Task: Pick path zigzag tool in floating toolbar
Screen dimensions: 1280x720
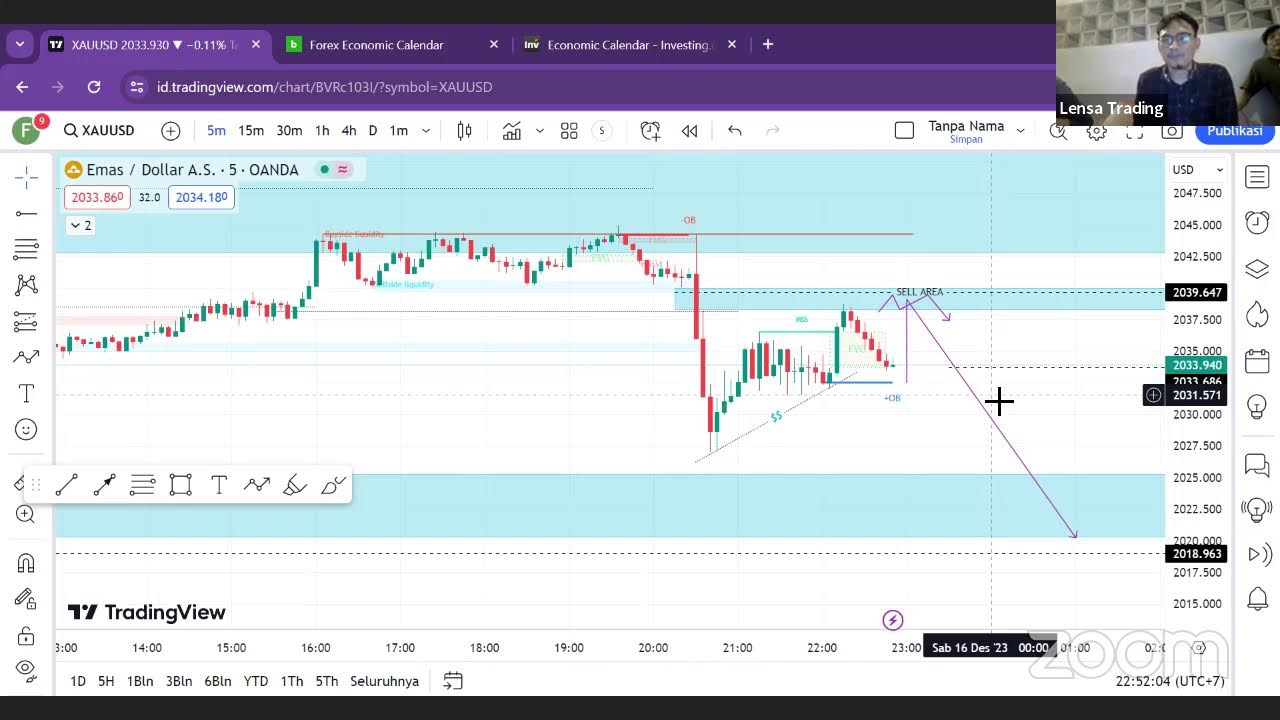Action: pos(257,485)
